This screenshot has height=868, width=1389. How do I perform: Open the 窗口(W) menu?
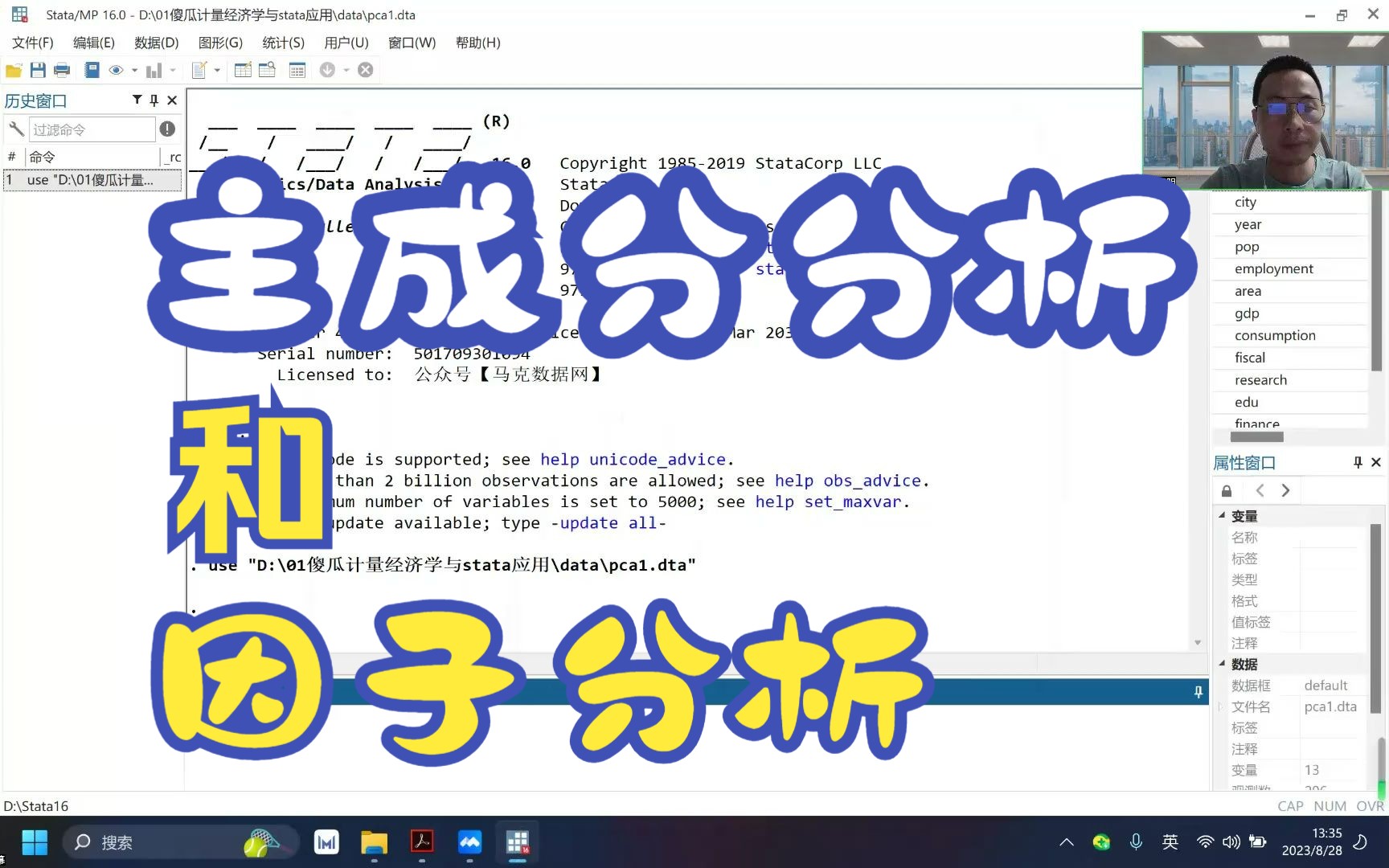pos(412,43)
